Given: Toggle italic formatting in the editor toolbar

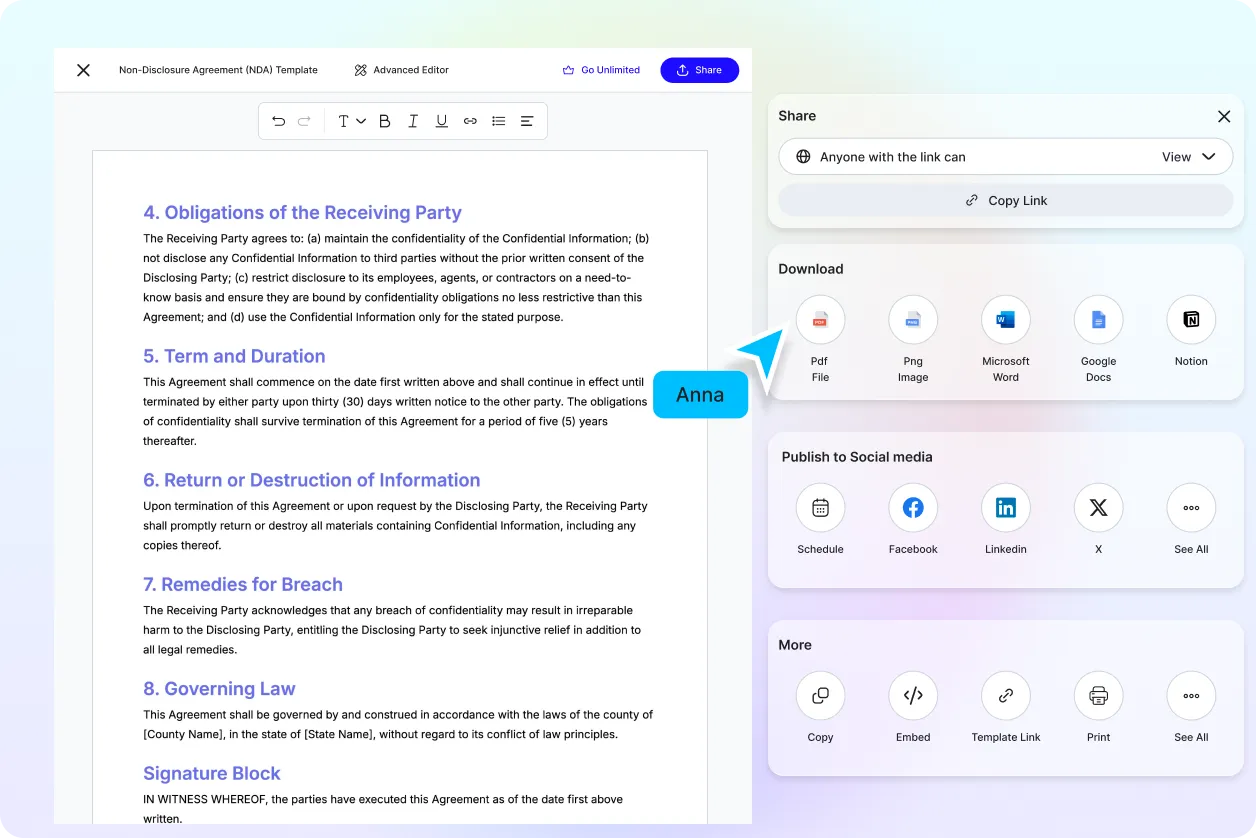Looking at the screenshot, I should click(412, 120).
